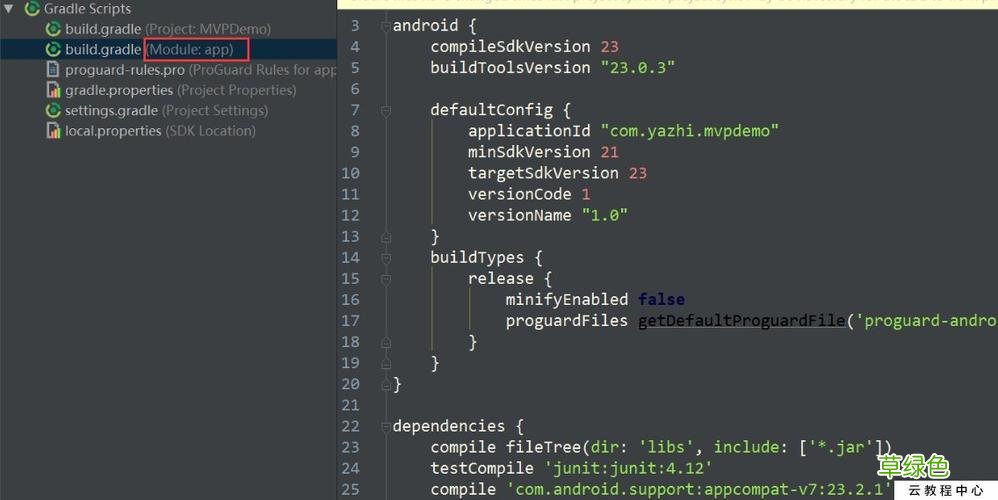Click the fold end marker on line 19
The width and height of the screenshot is (998, 500).
click(x=385, y=364)
